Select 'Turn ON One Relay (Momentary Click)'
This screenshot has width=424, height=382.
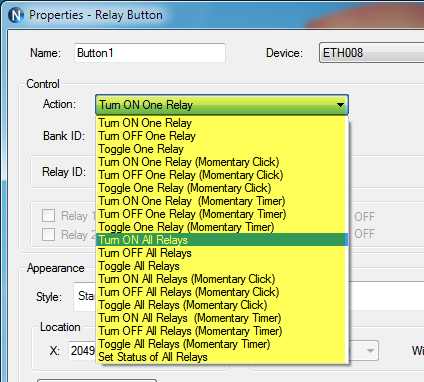pos(222,162)
